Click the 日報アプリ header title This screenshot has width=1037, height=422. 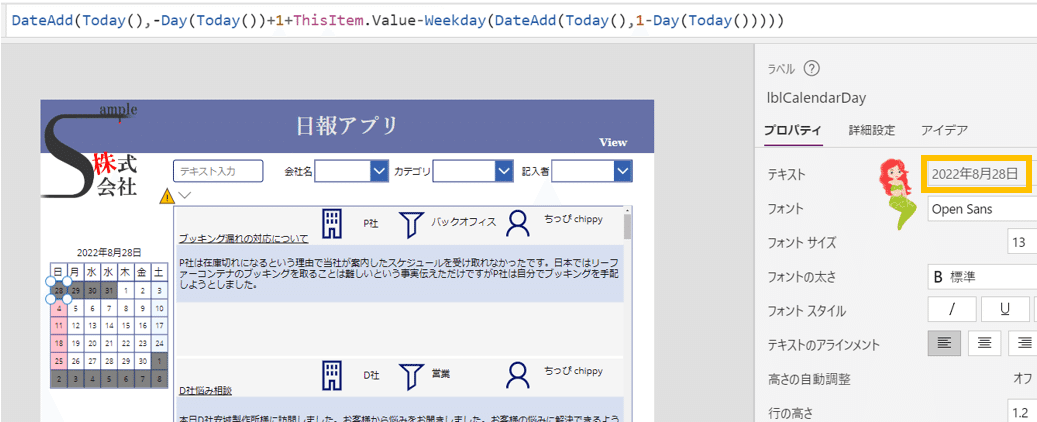pyautogui.click(x=347, y=125)
